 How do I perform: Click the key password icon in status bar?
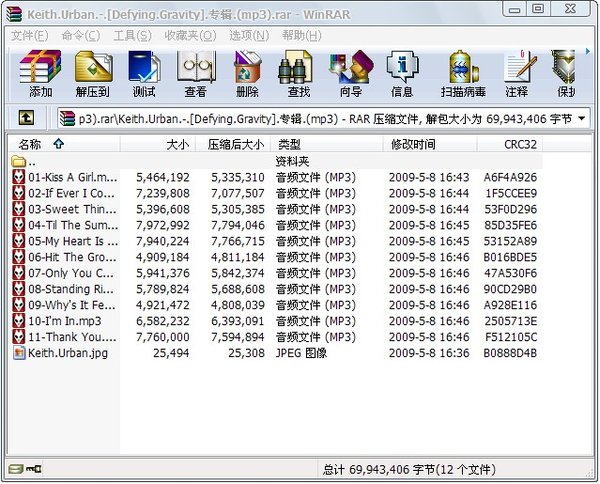(x=34, y=469)
